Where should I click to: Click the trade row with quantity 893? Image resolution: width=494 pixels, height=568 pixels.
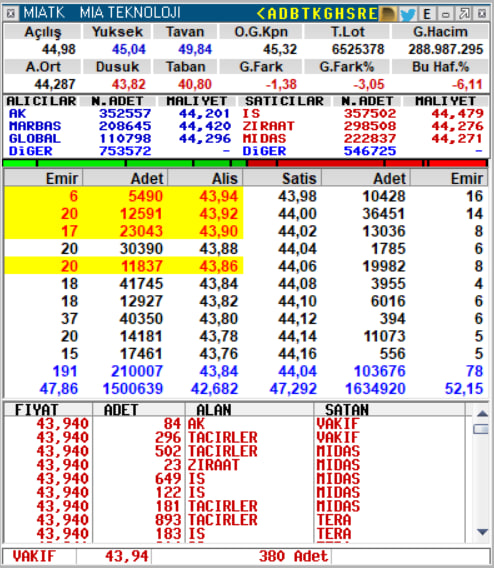[x=234, y=520]
